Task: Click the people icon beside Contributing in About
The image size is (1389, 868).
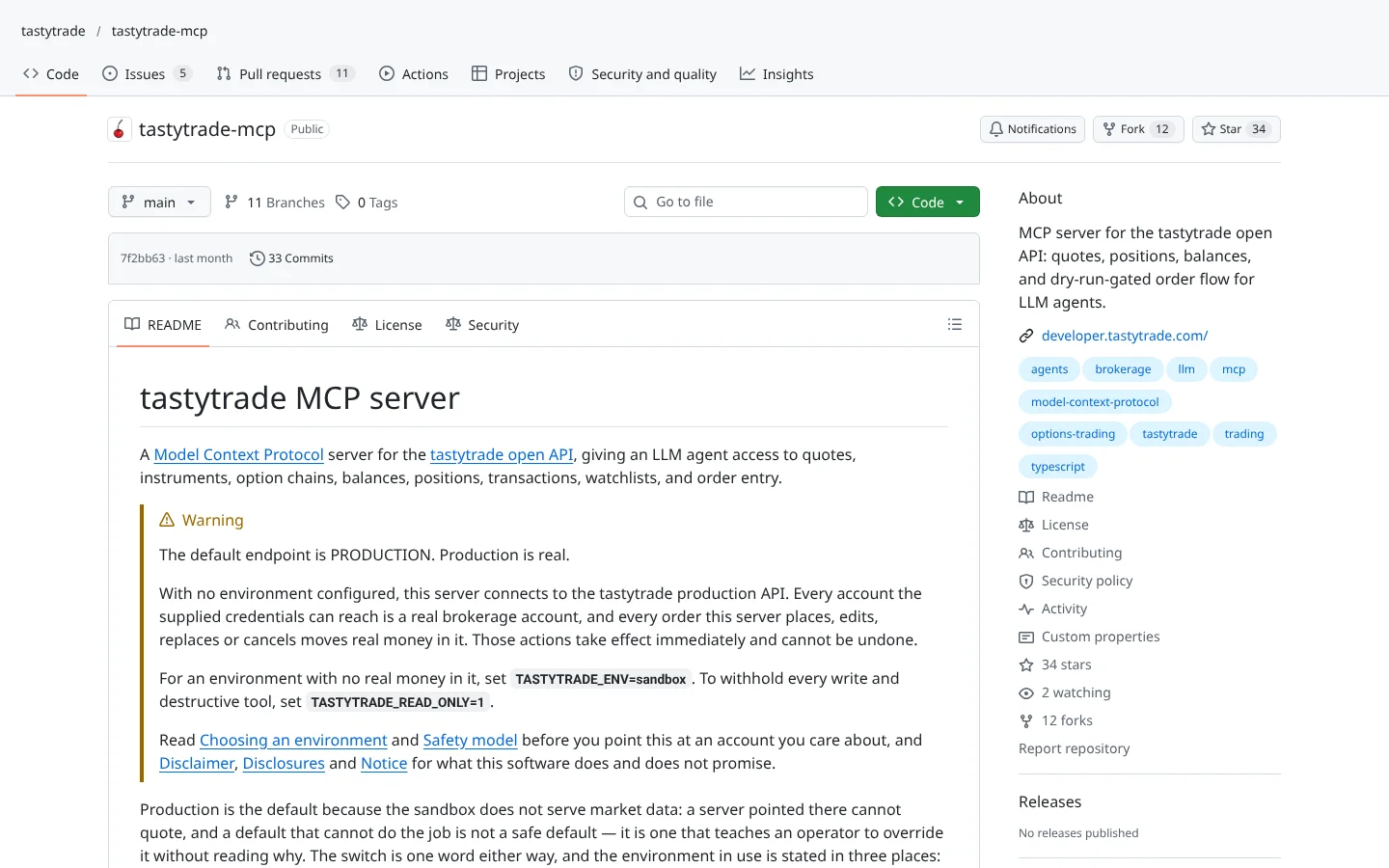Action: 1026,553
